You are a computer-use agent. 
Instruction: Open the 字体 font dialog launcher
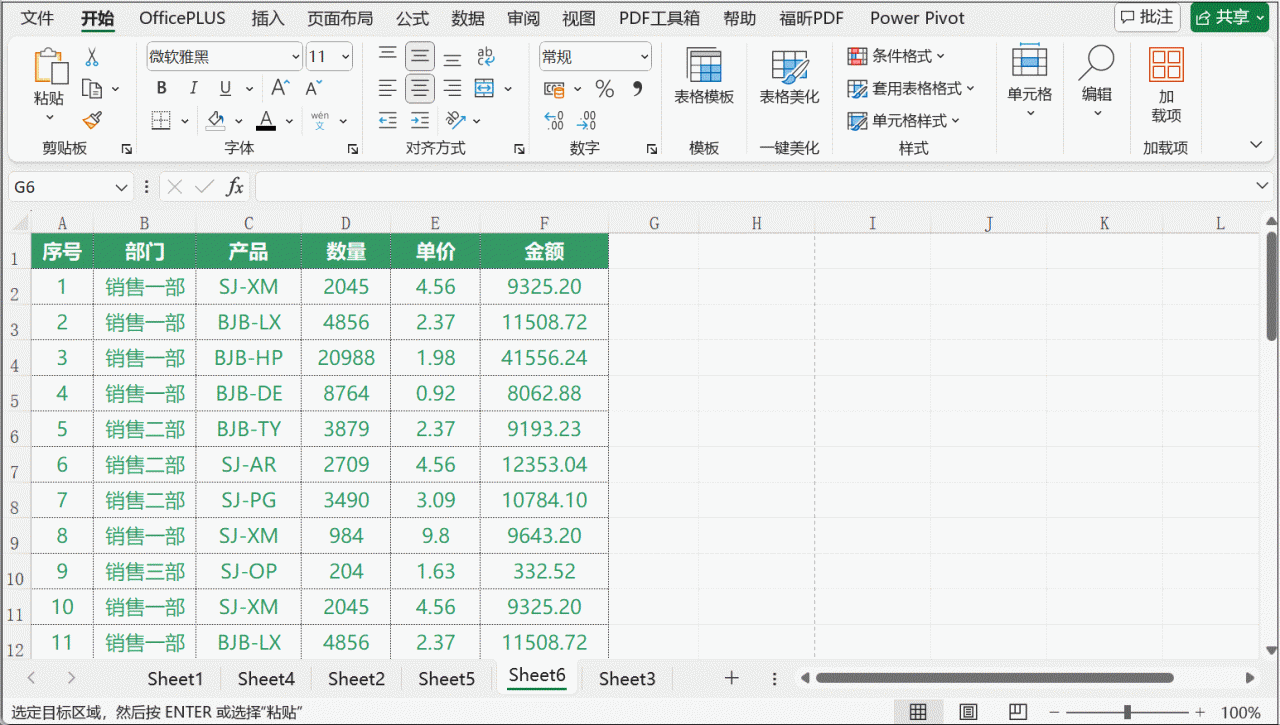pos(353,149)
